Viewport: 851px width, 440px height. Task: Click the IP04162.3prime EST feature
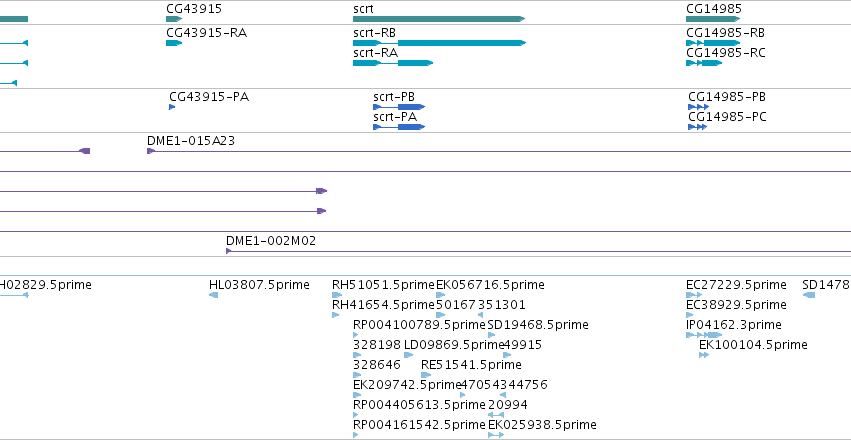pyautogui.click(x=704, y=335)
